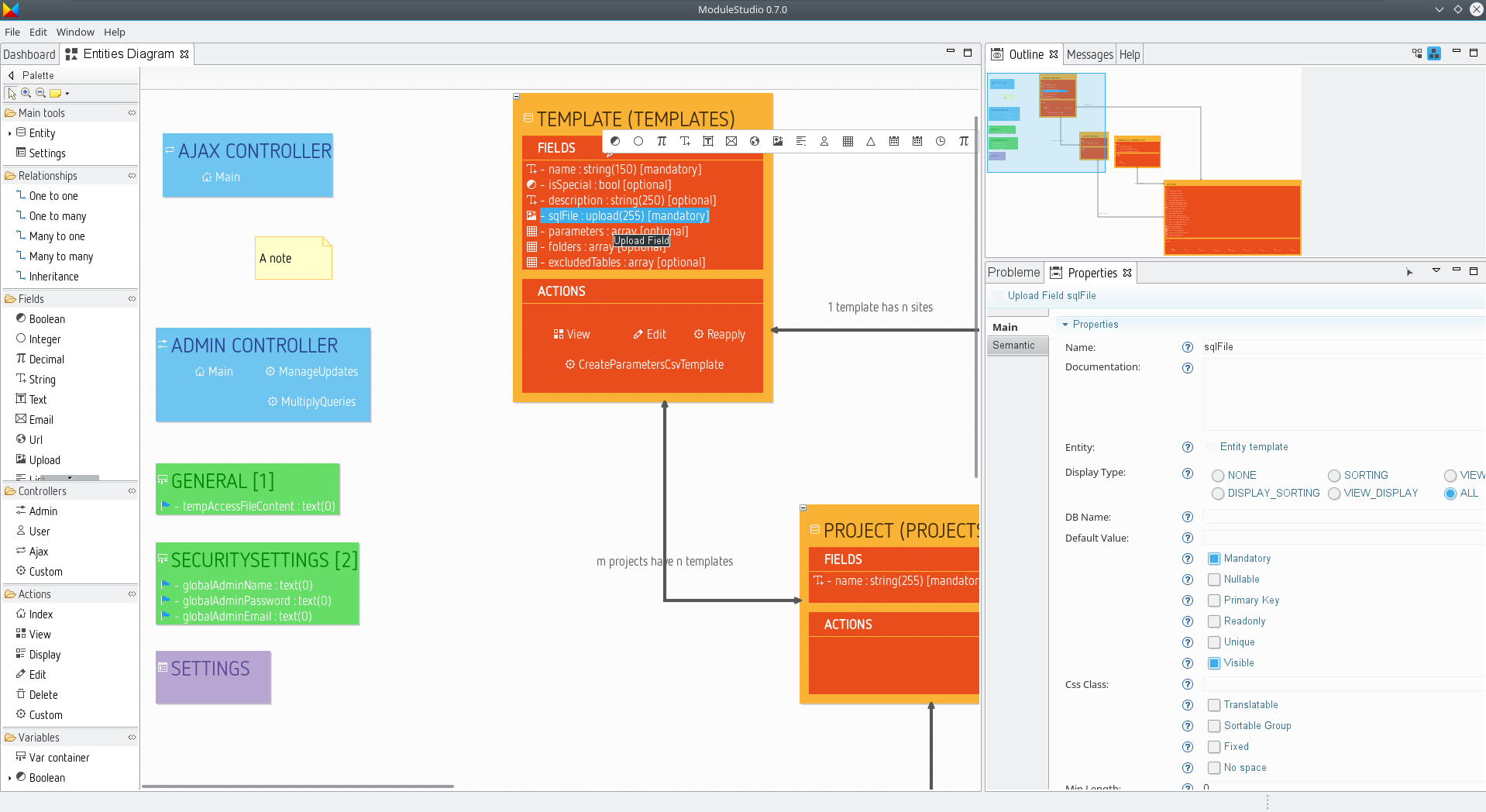
Task: Enable the Nullable checkbox
Action: pos(1214,580)
